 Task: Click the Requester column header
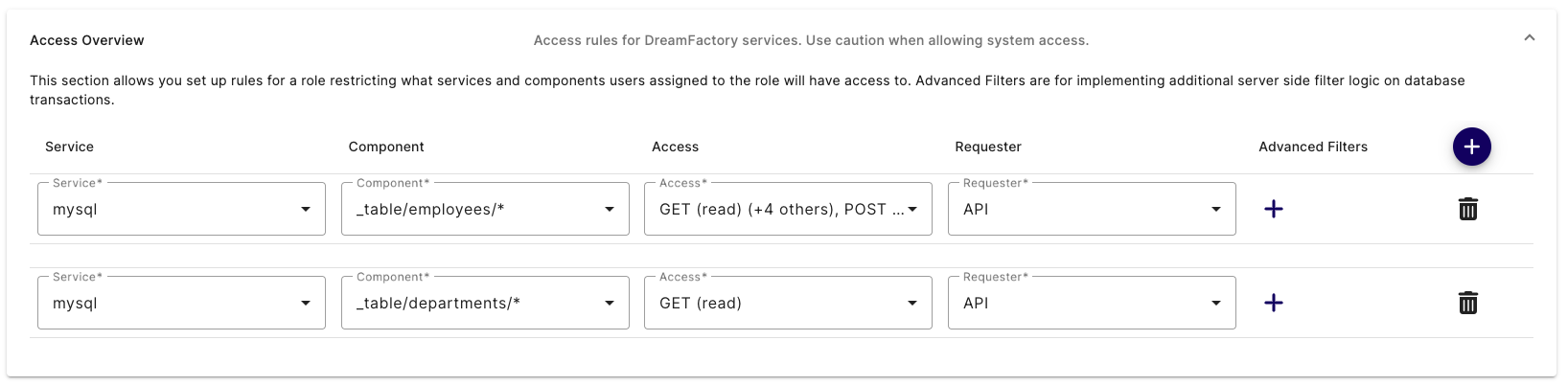[x=988, y=147]
